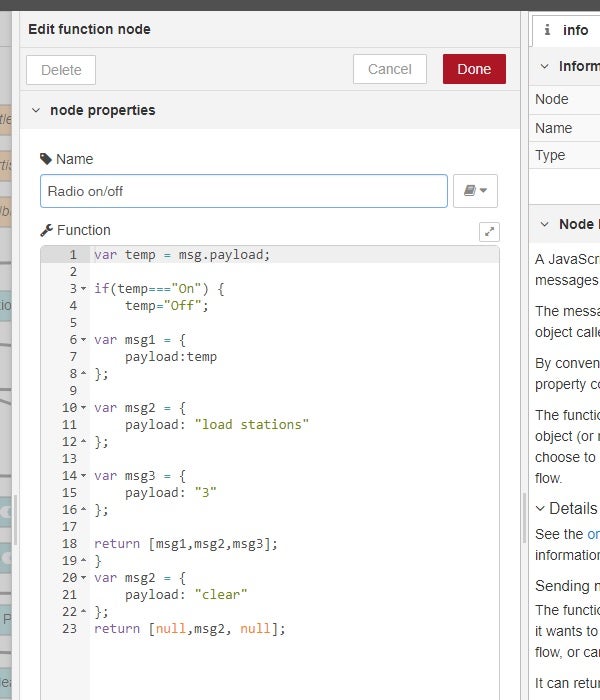
Task: Click the Delete button
Action: point(61,70)
